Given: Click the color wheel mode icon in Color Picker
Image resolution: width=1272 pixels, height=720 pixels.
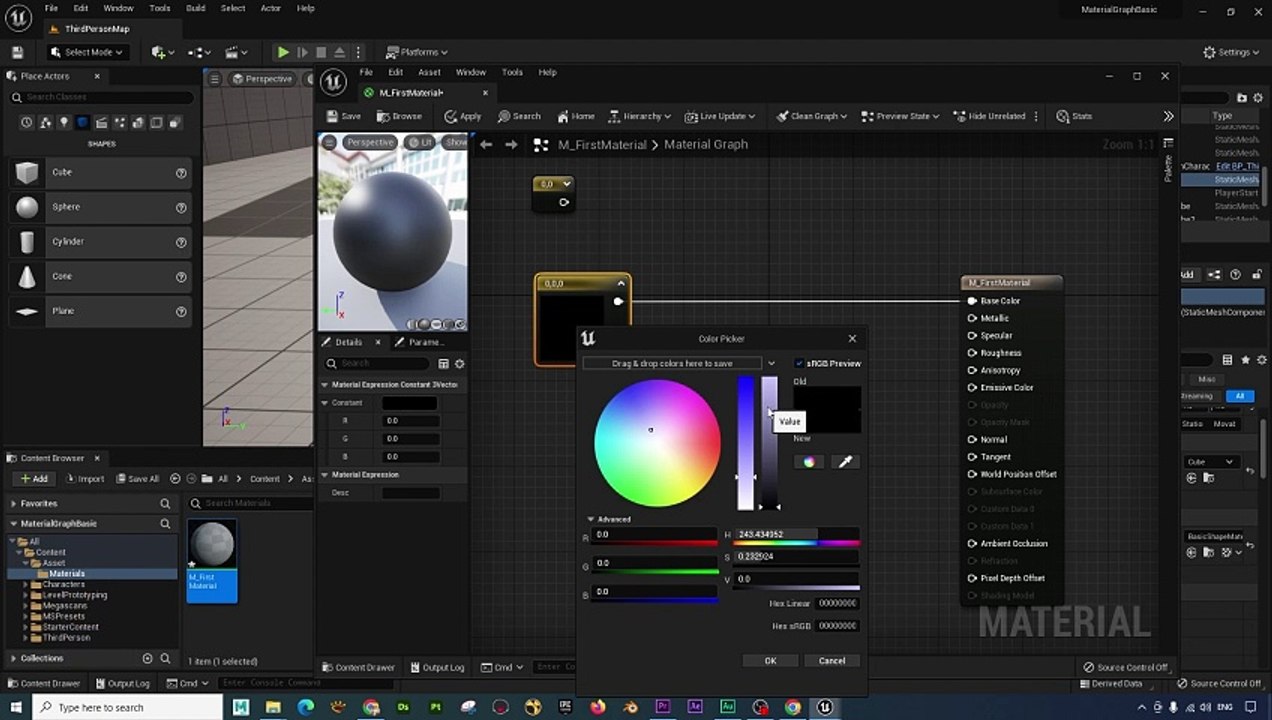Looking at the screenshot, I should coord(809,462).
